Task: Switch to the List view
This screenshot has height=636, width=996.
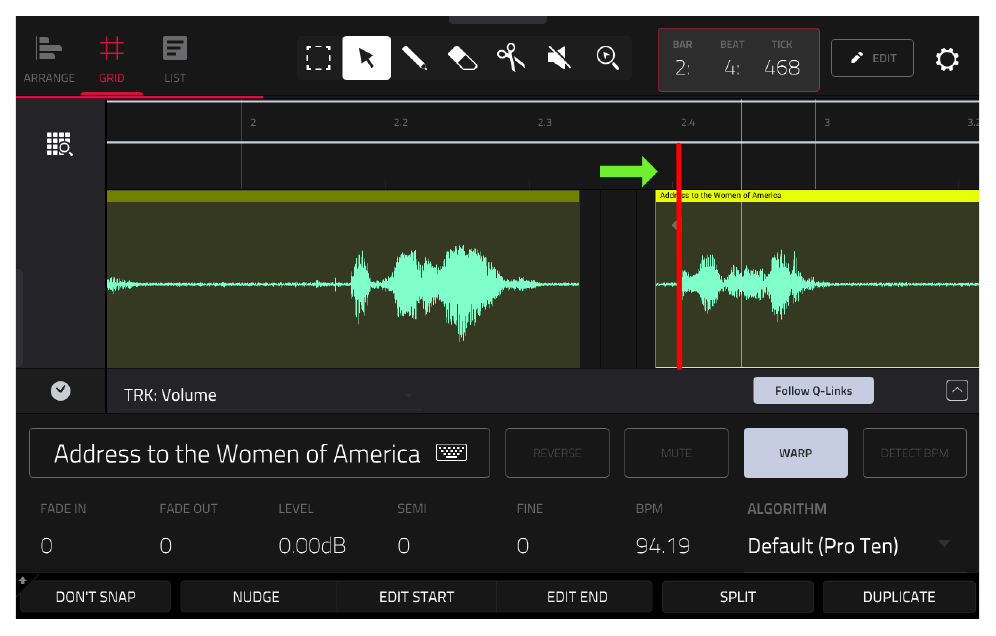Action: [x=175, y=60]
